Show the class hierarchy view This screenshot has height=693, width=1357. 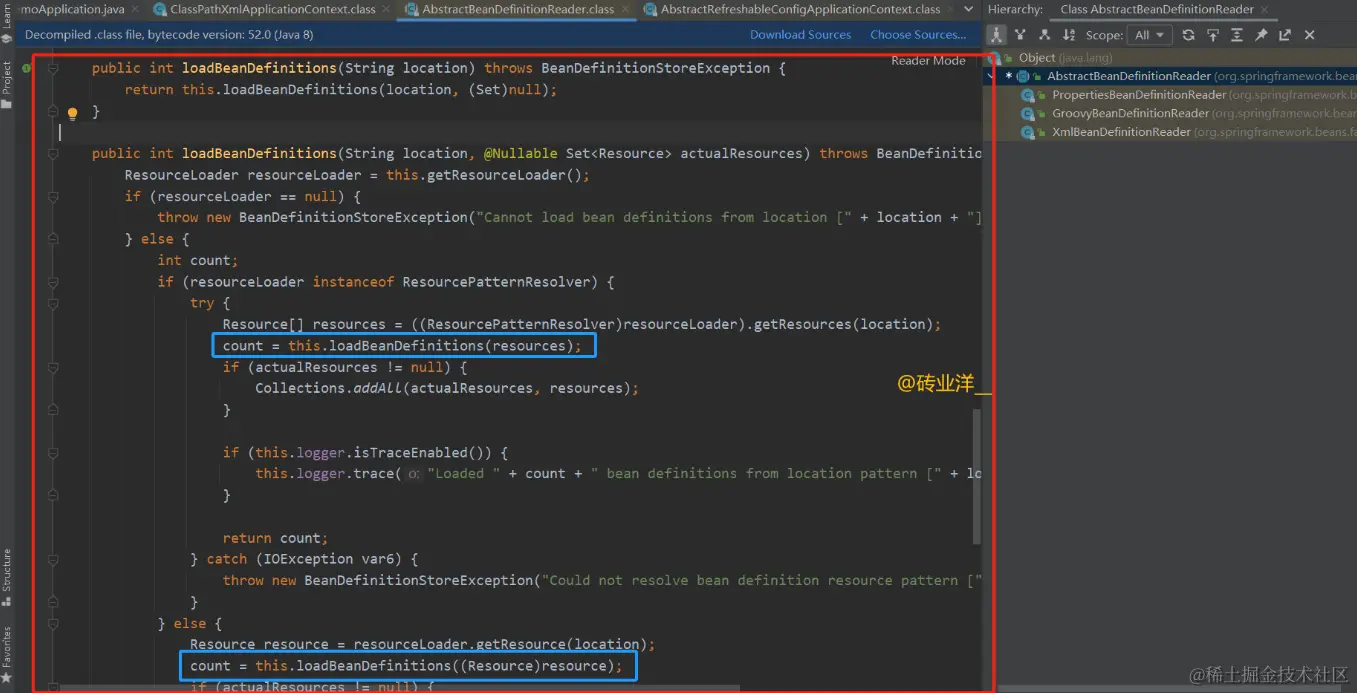point(997,35)
